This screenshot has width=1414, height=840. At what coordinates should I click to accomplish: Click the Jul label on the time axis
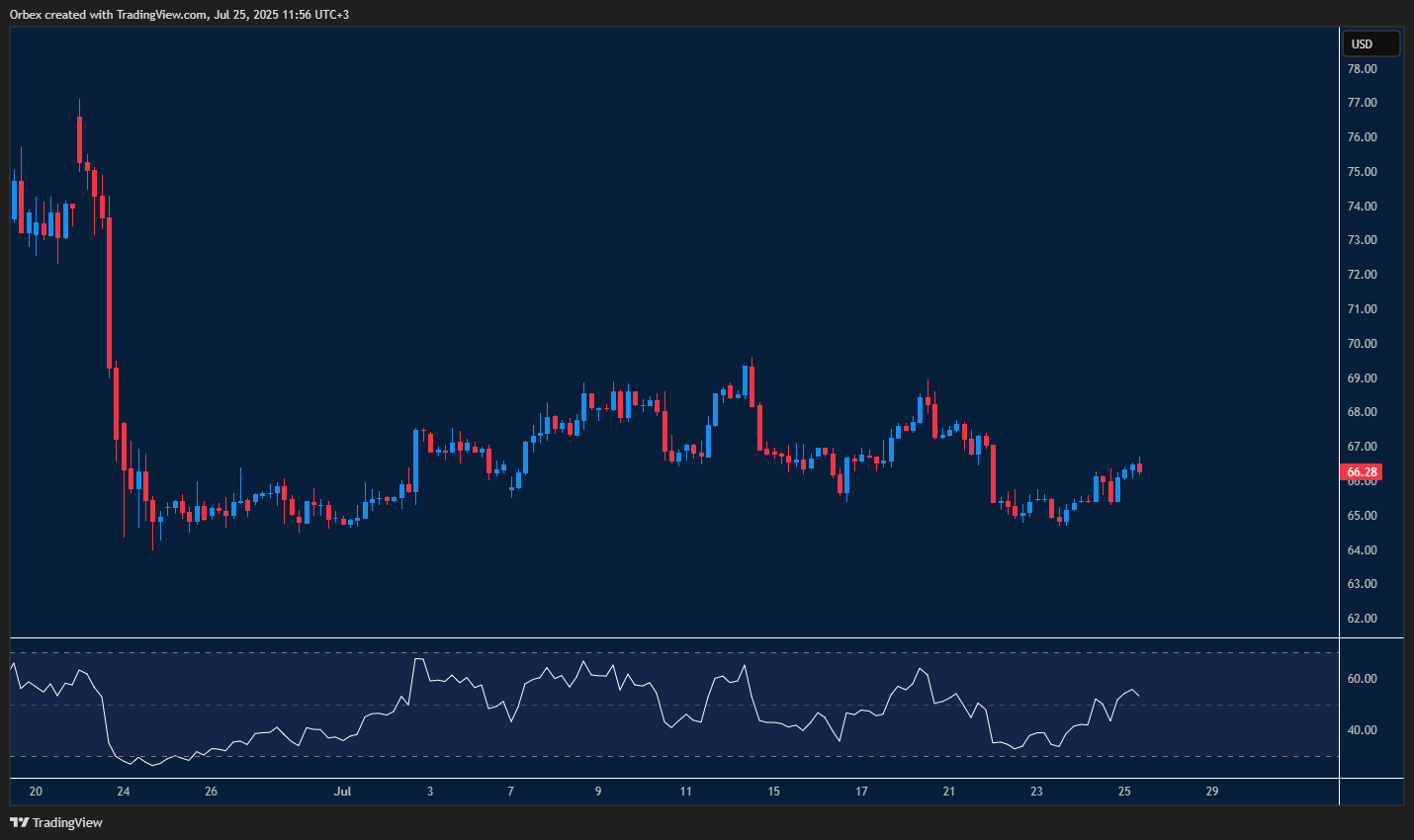[x=342, y=791]
